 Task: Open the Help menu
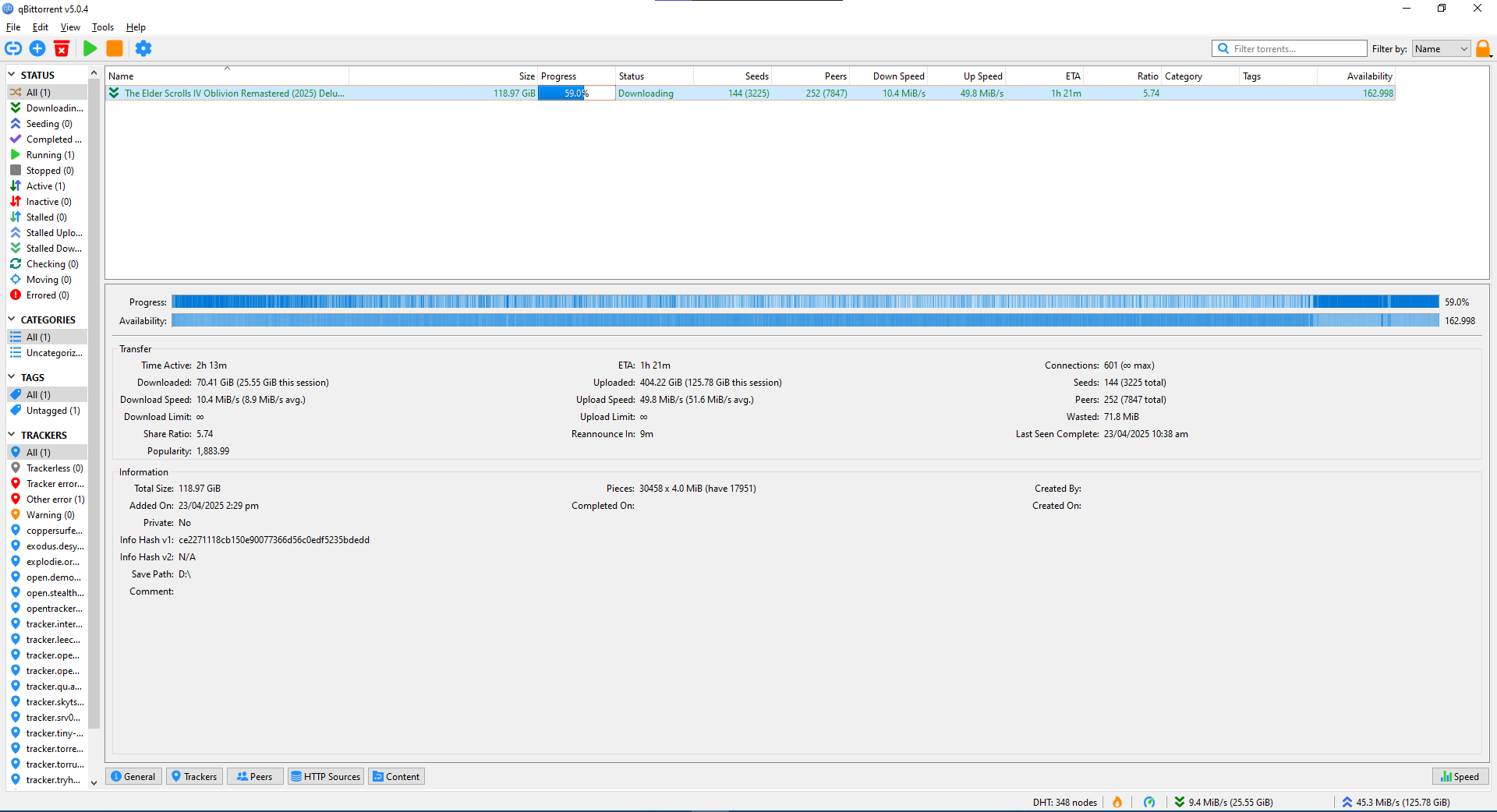tap(136, 27)
